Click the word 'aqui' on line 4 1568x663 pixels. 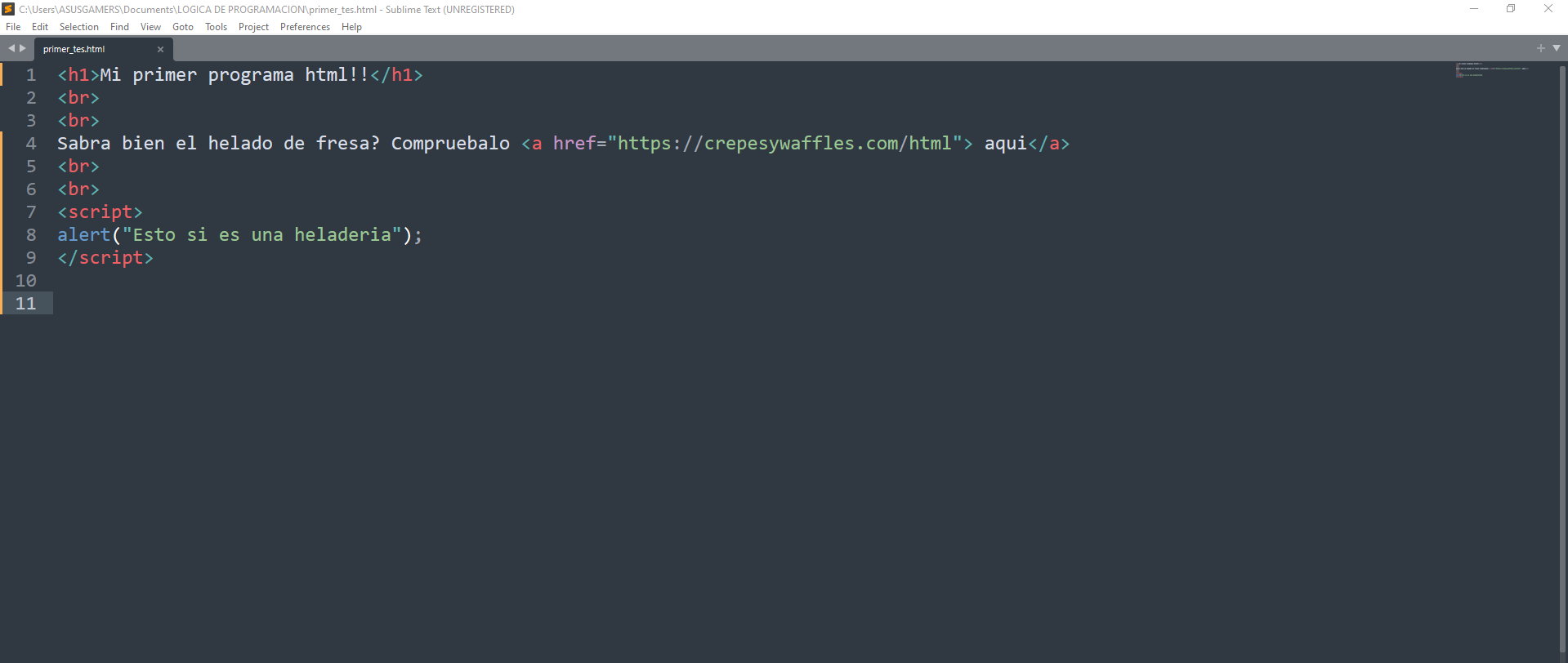click(x=1006, y=144)
